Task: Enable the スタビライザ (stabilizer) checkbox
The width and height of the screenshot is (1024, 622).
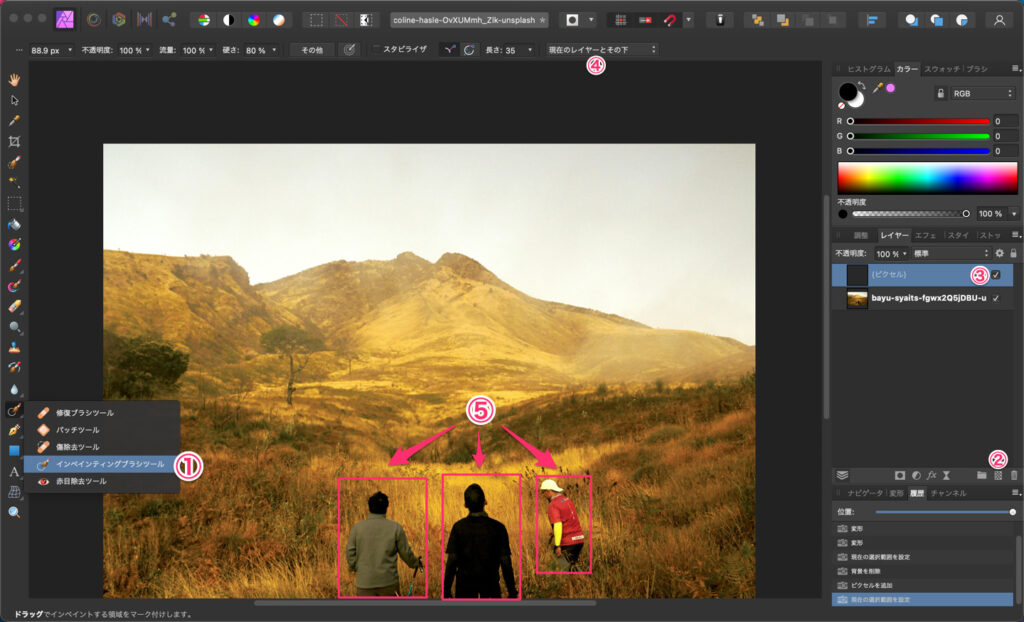Action: click(x=376, y=48)
